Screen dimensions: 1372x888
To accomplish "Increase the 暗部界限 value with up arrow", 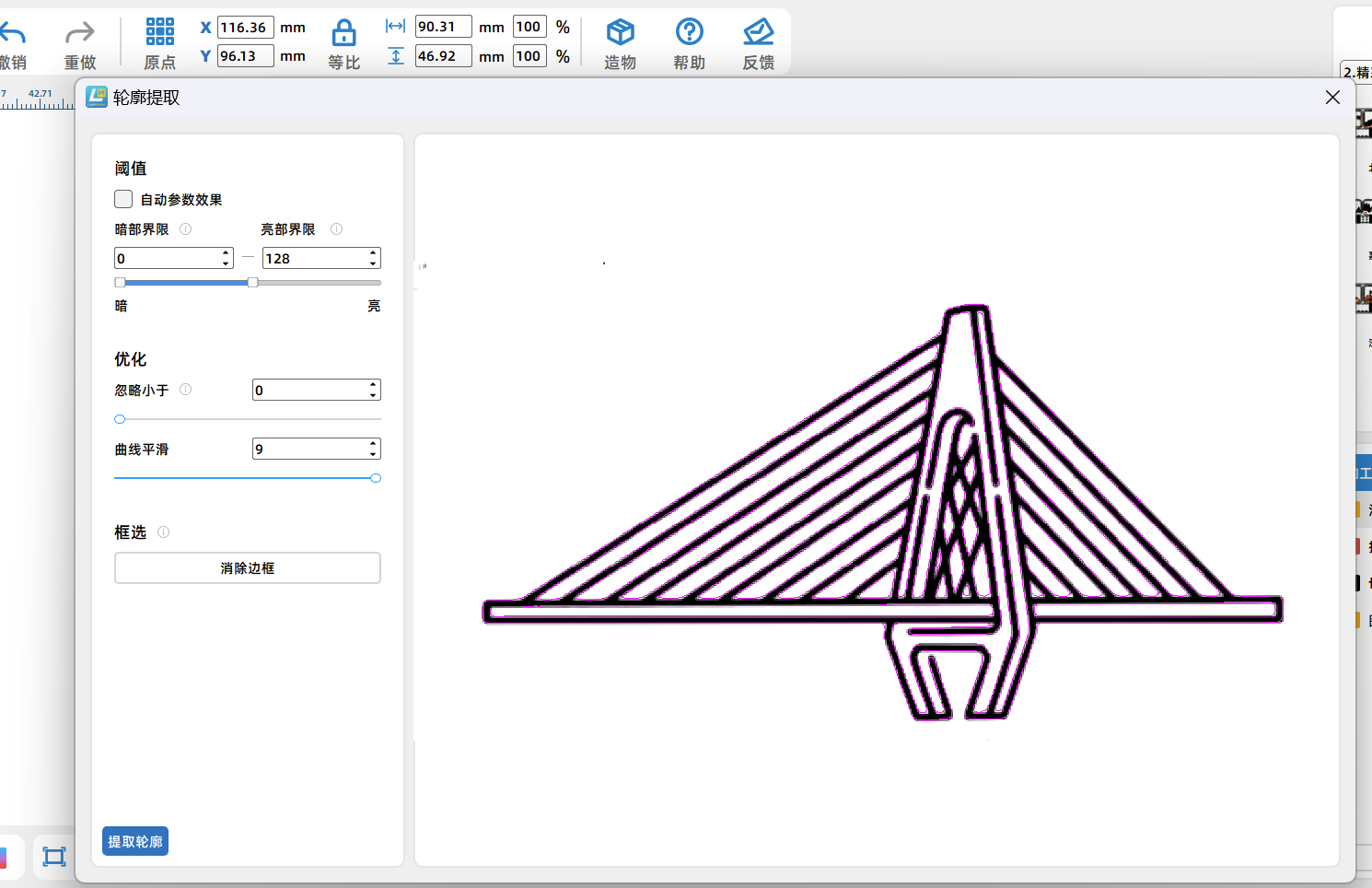I will [x=226, y=253].
